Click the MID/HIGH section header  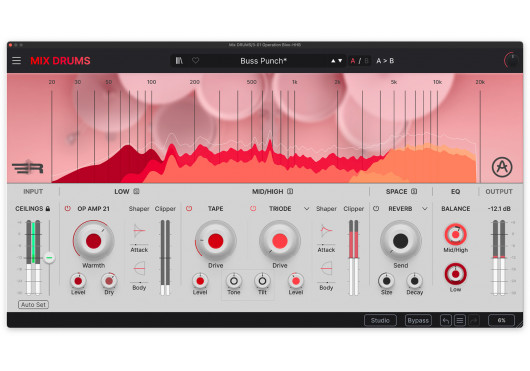268,192
